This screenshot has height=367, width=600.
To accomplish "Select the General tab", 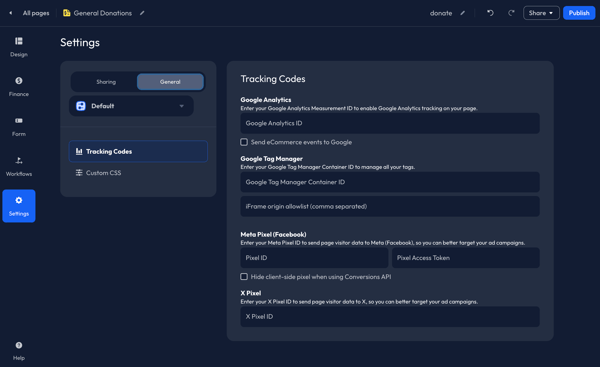I will click(170, 82).
